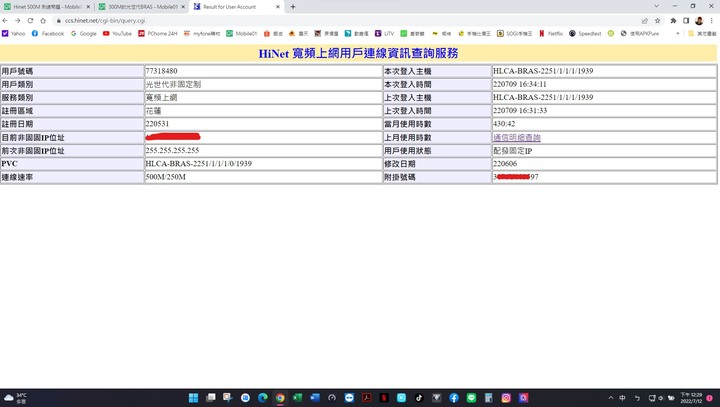Toggle the browser side panel icon
Viewport: 720px width, 407px height.
point(686,21)
